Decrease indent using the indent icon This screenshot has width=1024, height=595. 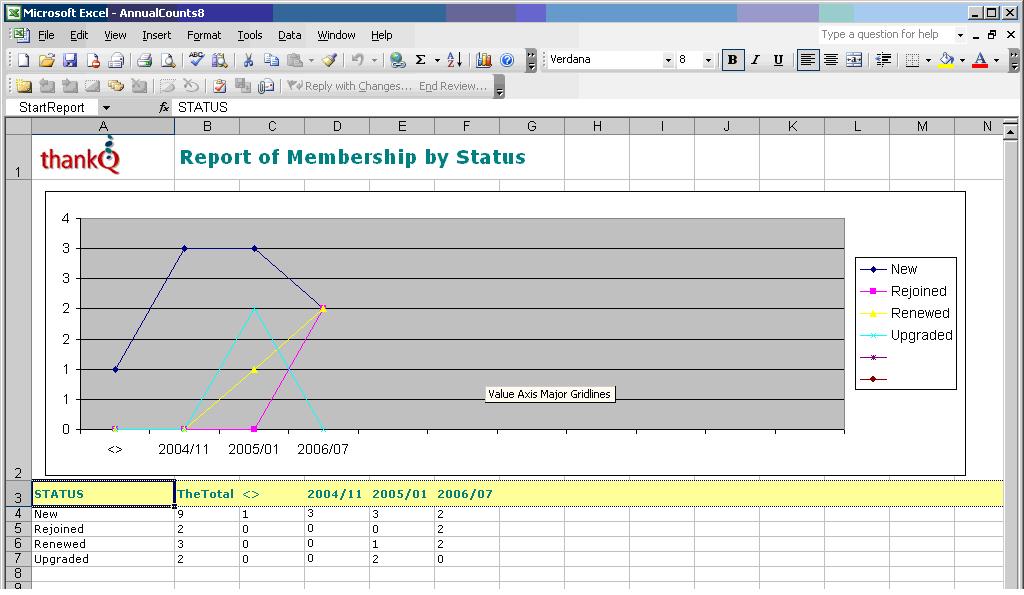click(883, 60)
